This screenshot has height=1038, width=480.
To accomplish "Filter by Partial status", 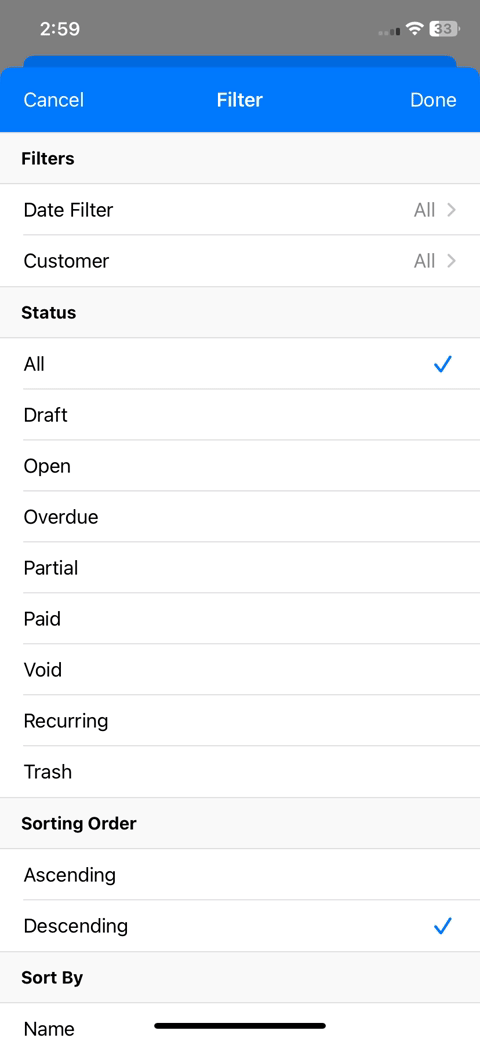I will [x=240, y=568].
